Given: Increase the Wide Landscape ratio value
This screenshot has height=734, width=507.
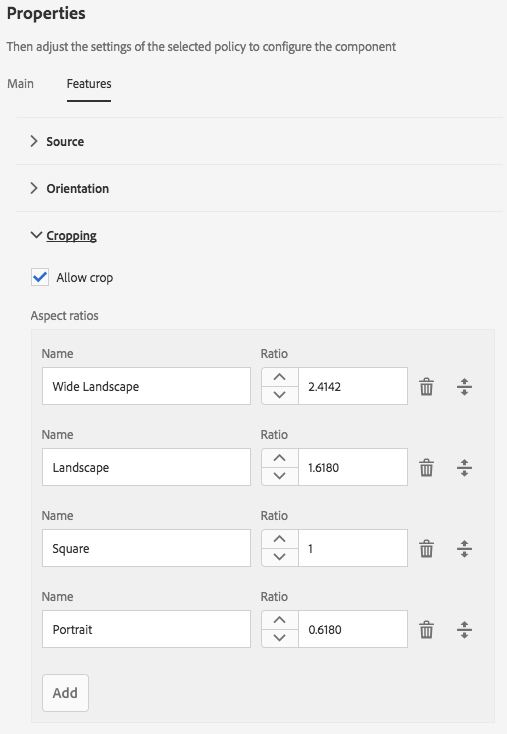Looking at the screenshot, I should [279, 377].
